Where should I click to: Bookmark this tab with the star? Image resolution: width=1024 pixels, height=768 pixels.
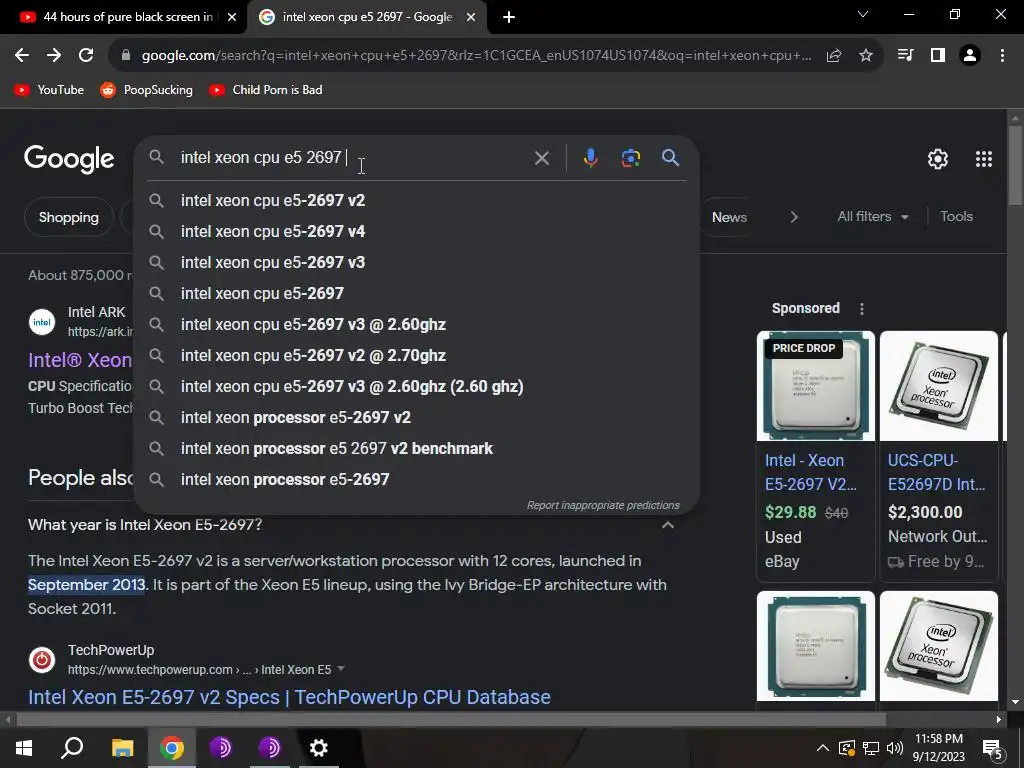(x=866, y=56)
